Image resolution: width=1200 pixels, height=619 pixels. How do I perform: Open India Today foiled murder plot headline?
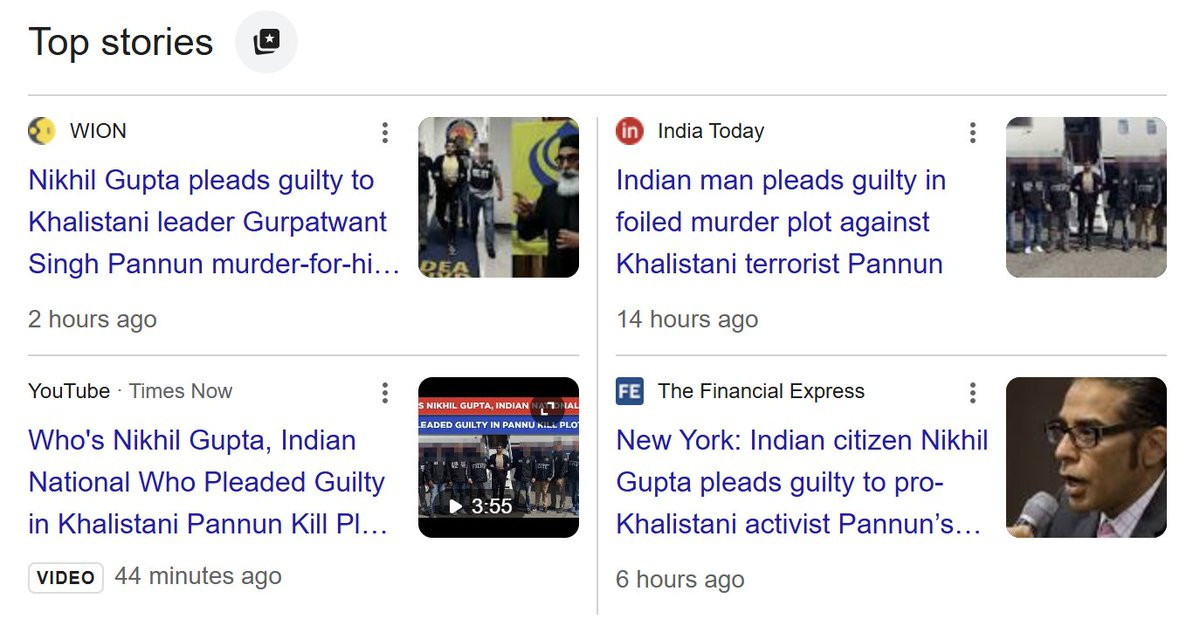click(780, 222)
